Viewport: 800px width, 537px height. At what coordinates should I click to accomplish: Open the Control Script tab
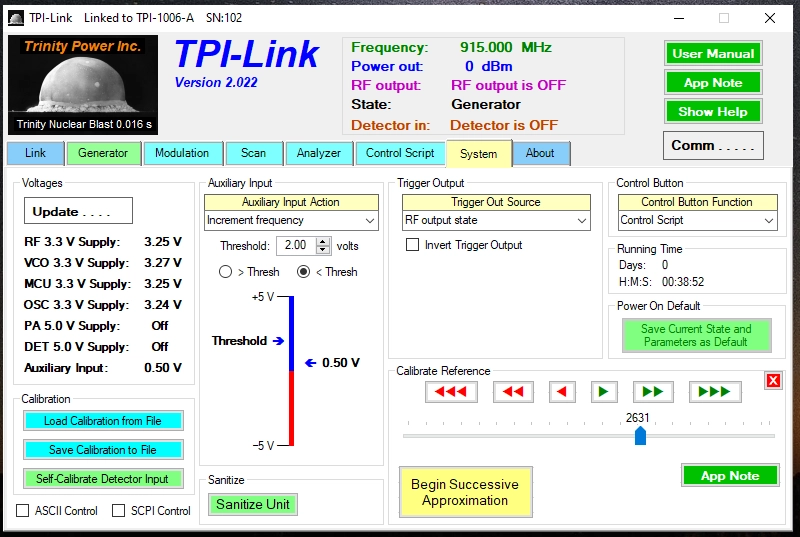[x=400, y=153]
